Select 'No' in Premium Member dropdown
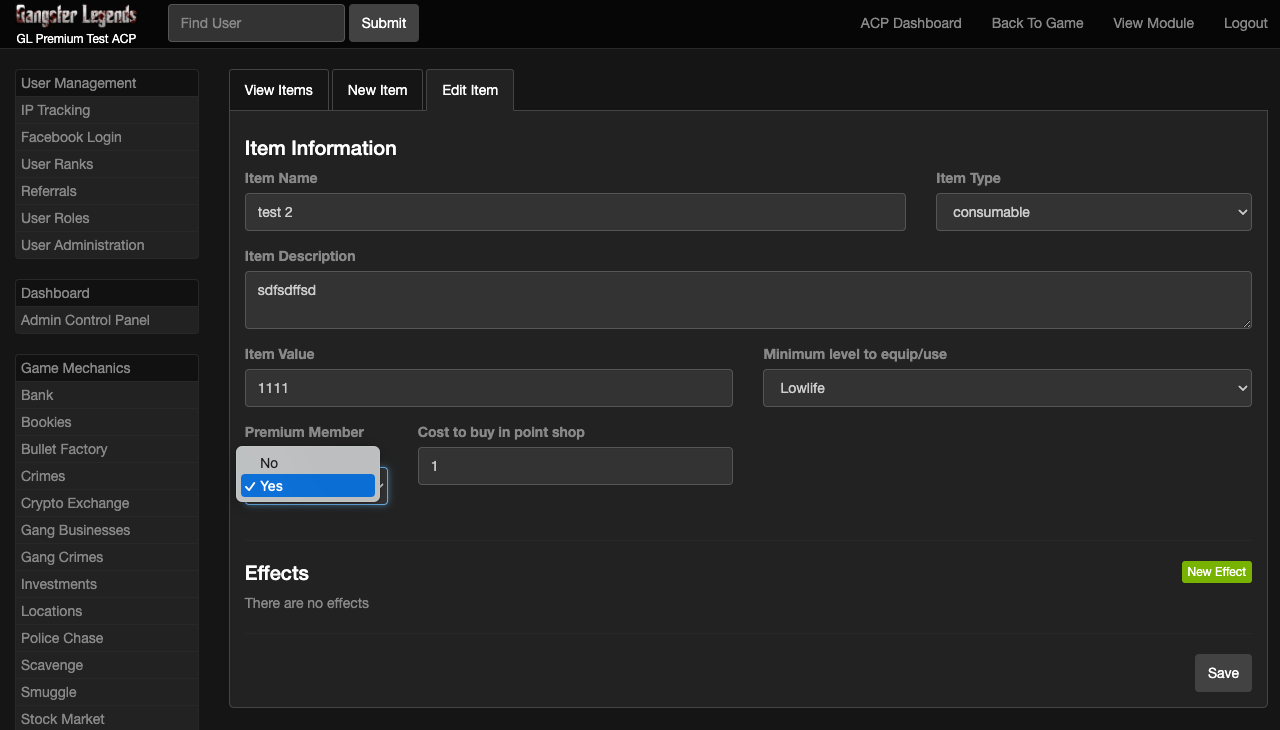 point(269,463)
